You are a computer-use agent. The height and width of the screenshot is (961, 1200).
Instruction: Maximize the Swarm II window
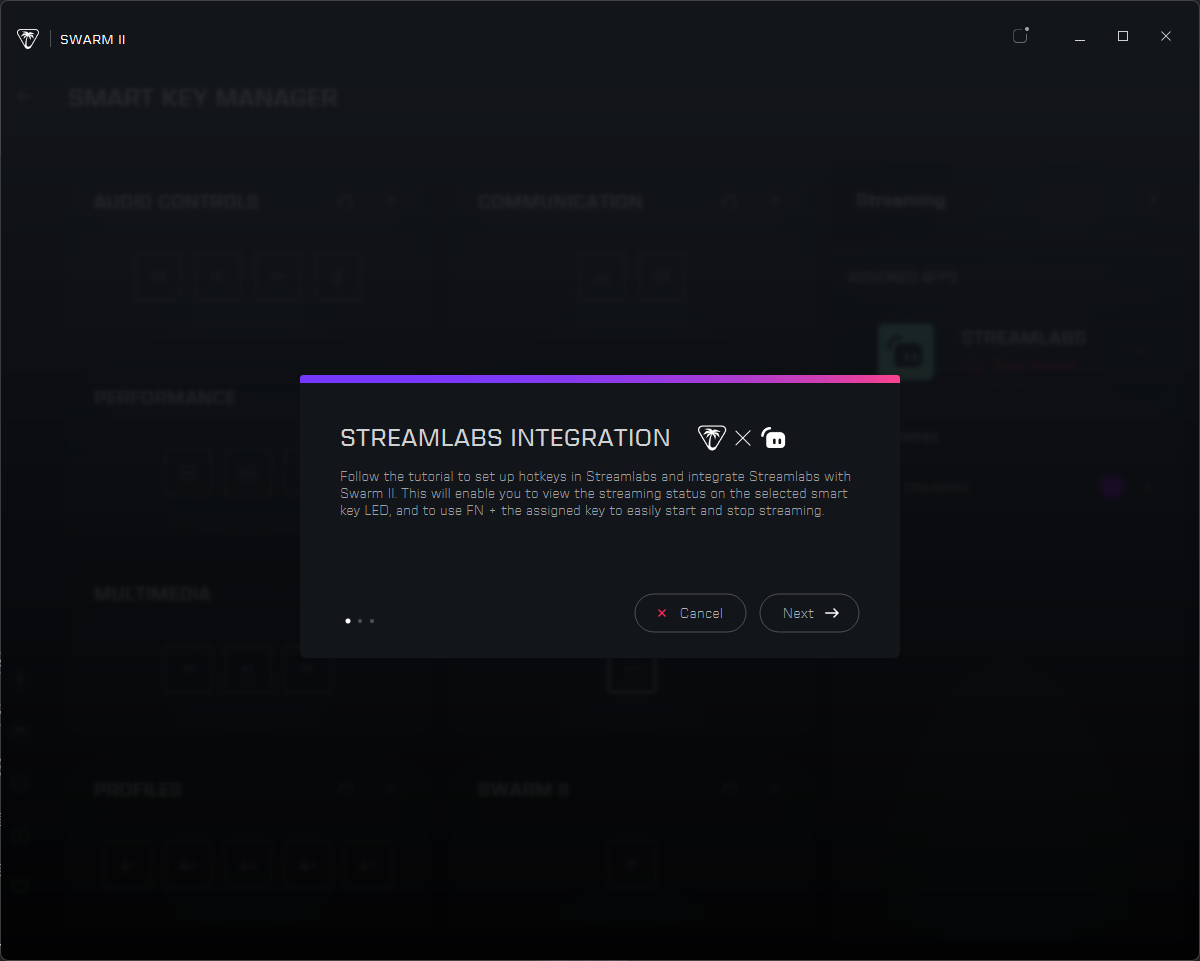coord(1123,36)
